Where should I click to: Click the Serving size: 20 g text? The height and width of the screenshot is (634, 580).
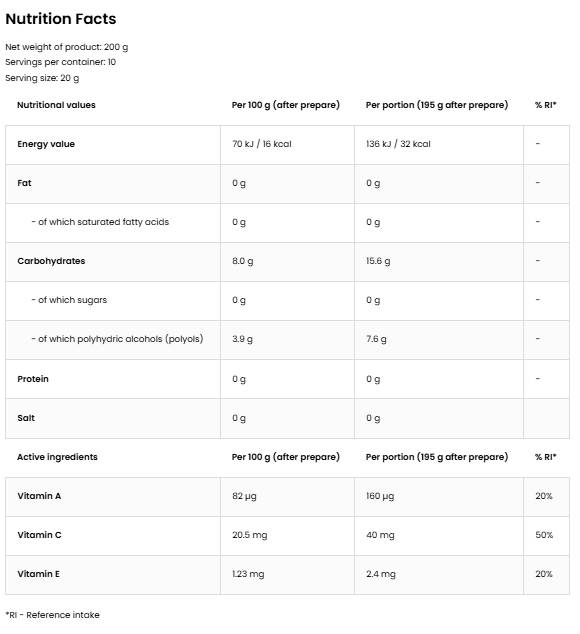[x=42, y=78]
